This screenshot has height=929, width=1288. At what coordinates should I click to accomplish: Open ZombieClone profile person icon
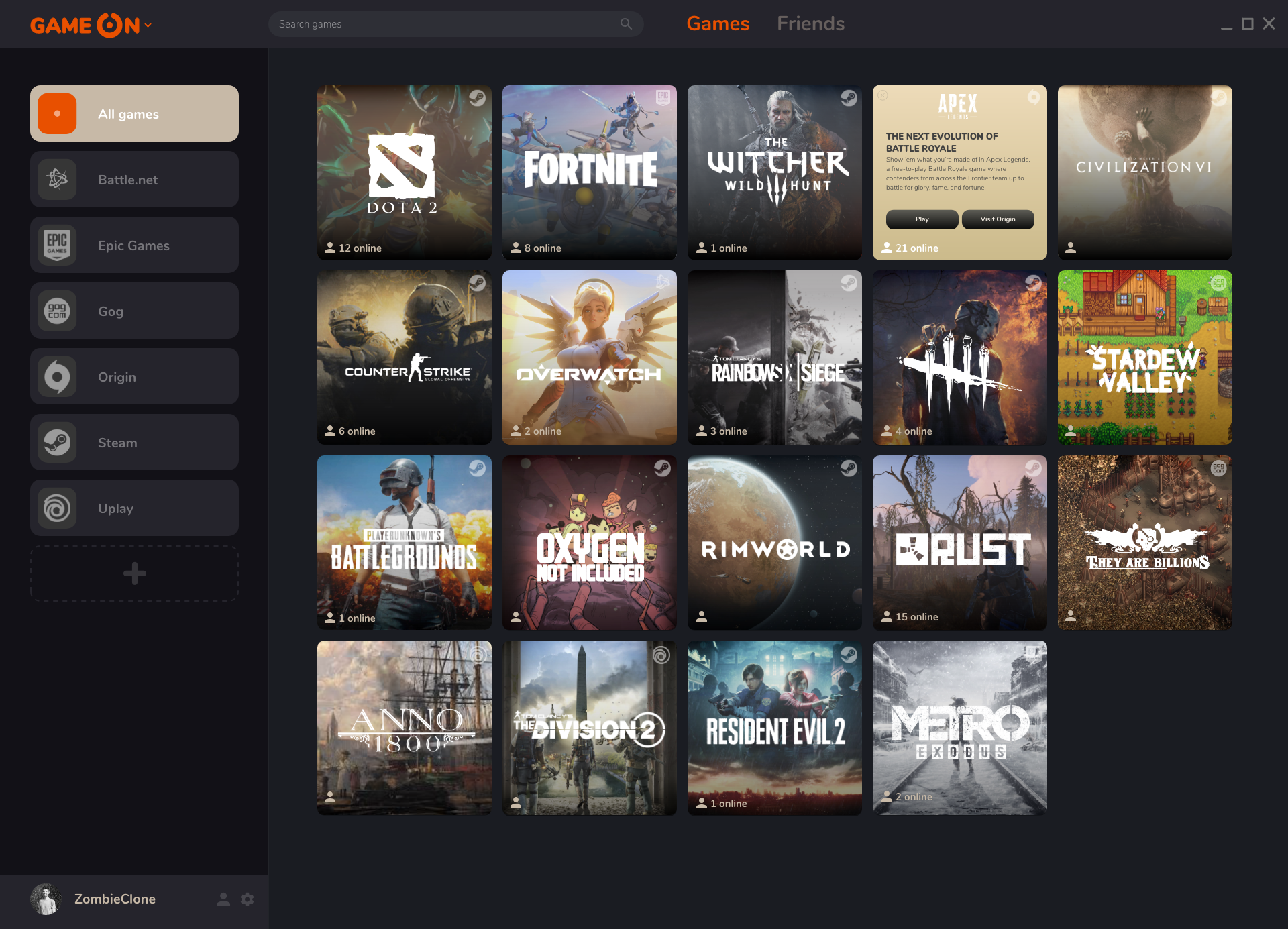[223, 899]
